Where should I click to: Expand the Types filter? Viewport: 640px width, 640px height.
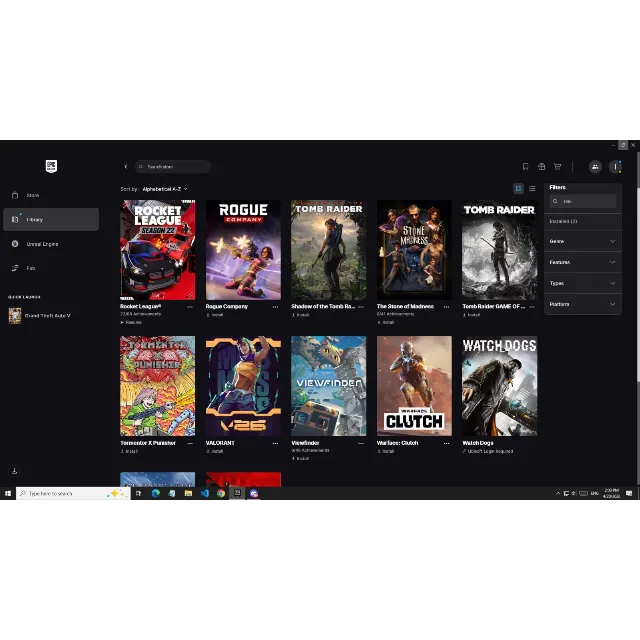582,283
